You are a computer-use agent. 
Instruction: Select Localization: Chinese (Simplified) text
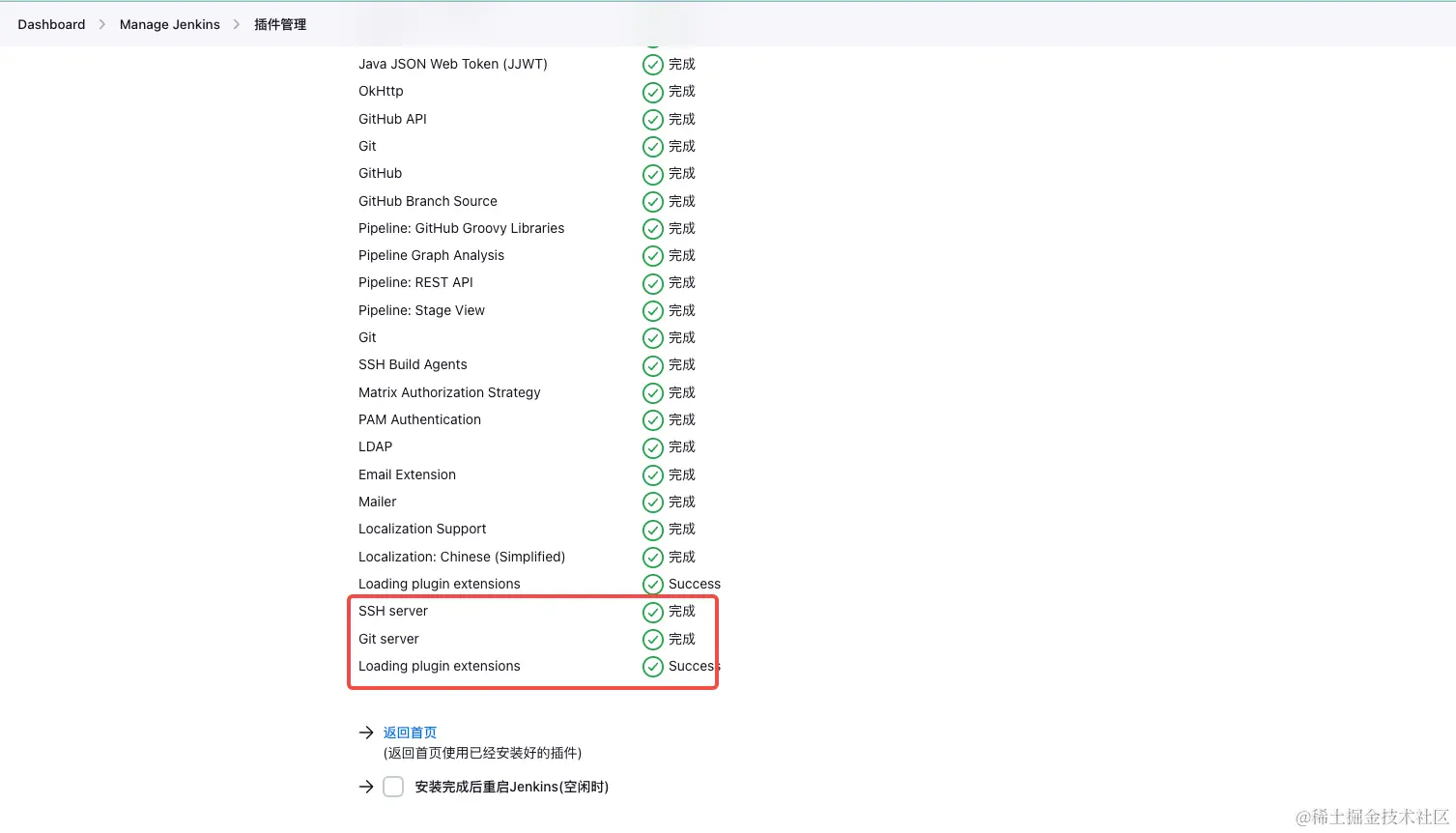[x=462, y=557]
